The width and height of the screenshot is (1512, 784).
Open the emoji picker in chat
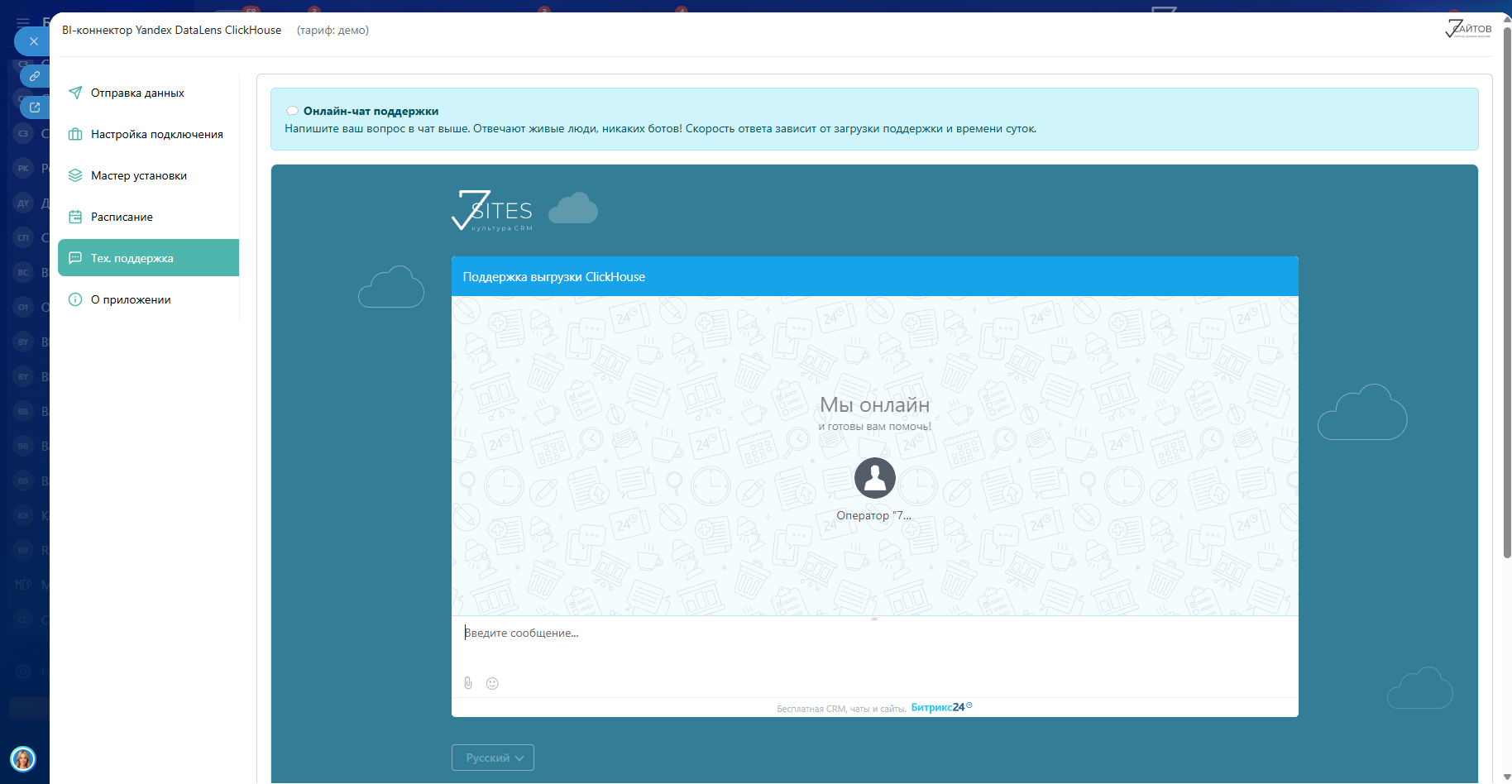click(x=492, y=683)
